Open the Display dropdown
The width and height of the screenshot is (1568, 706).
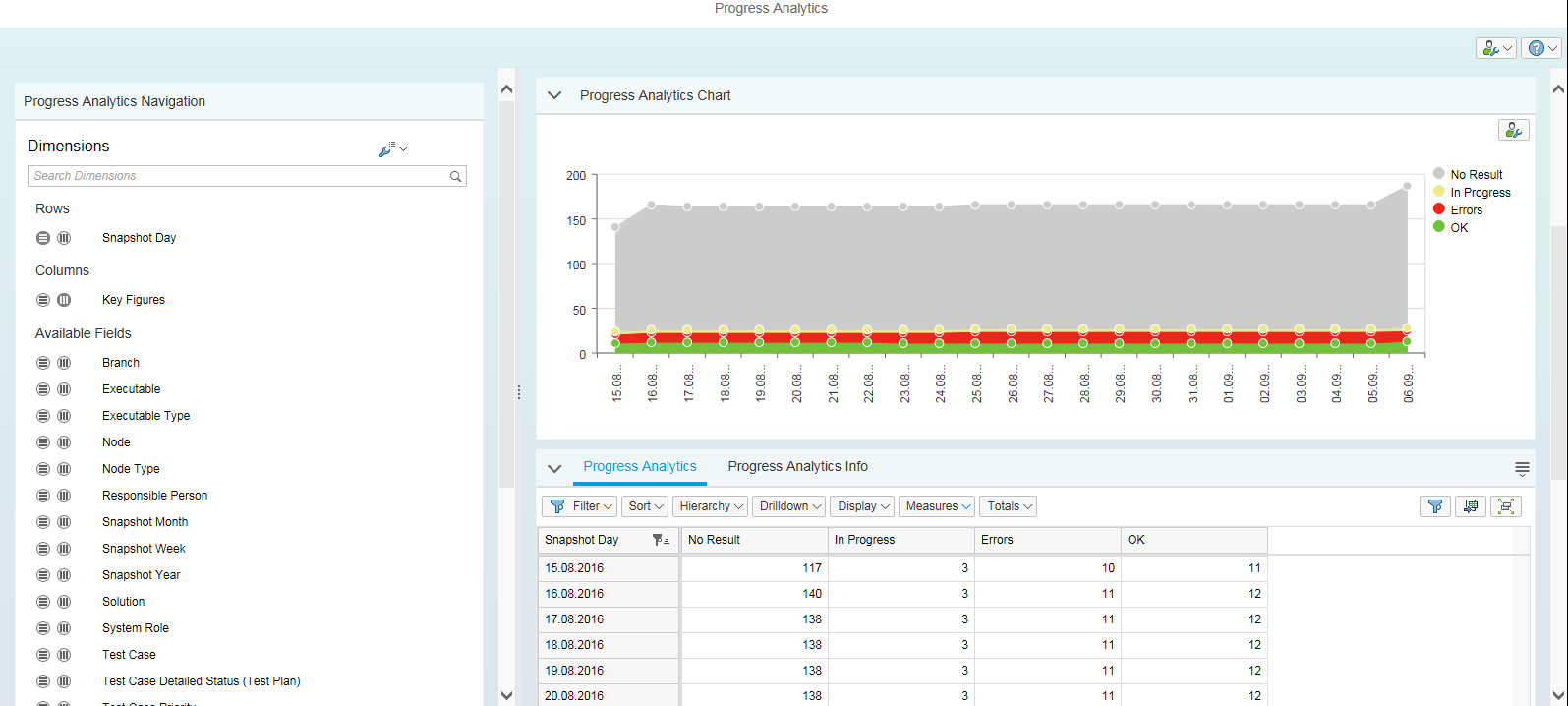[x=863, y=506]
